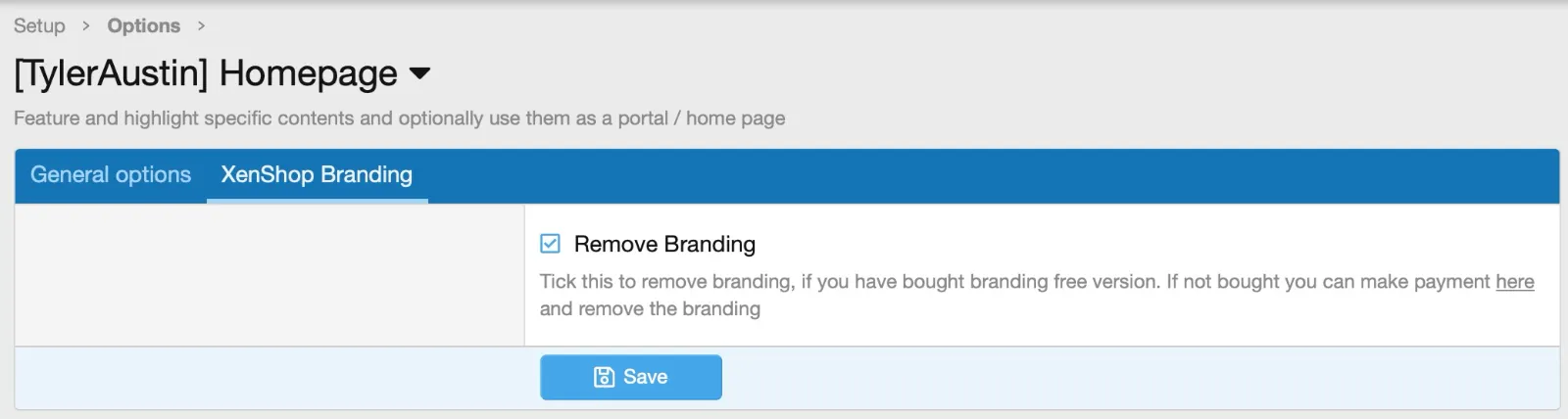This screenshot has height=419, width=1568.
Task: Click the "and remove the branding" hint line
Action: pyautogui.click(x=650, y=309)
